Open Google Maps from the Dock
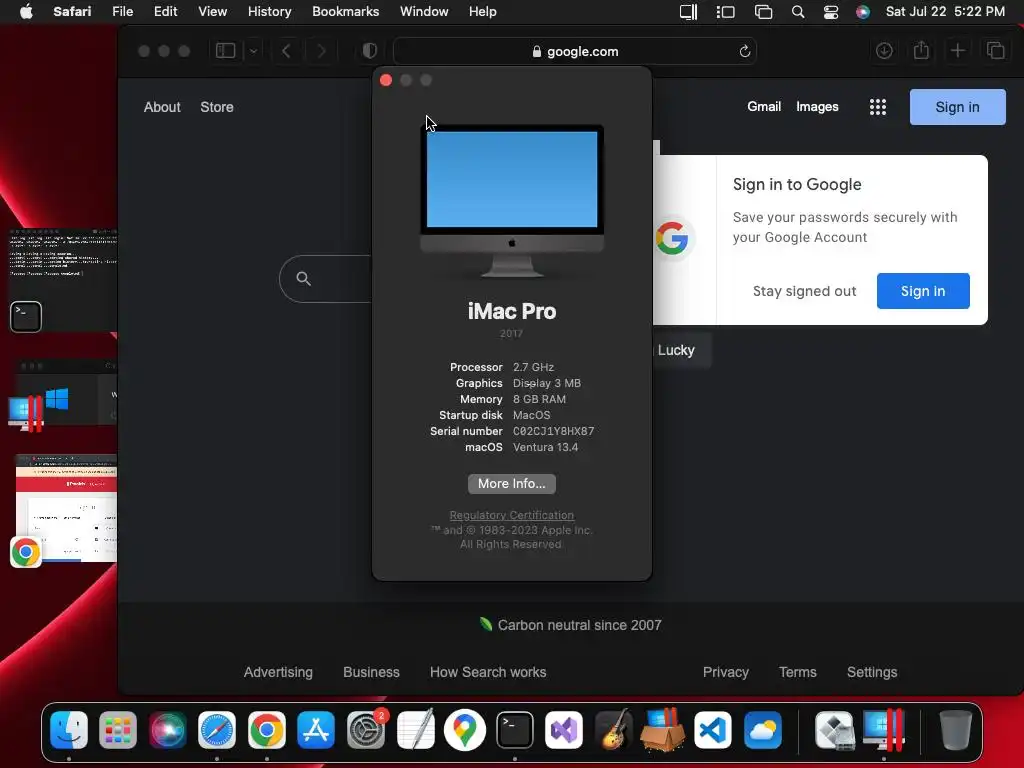Screen dimensions: 1024x768 coord(465,729)
